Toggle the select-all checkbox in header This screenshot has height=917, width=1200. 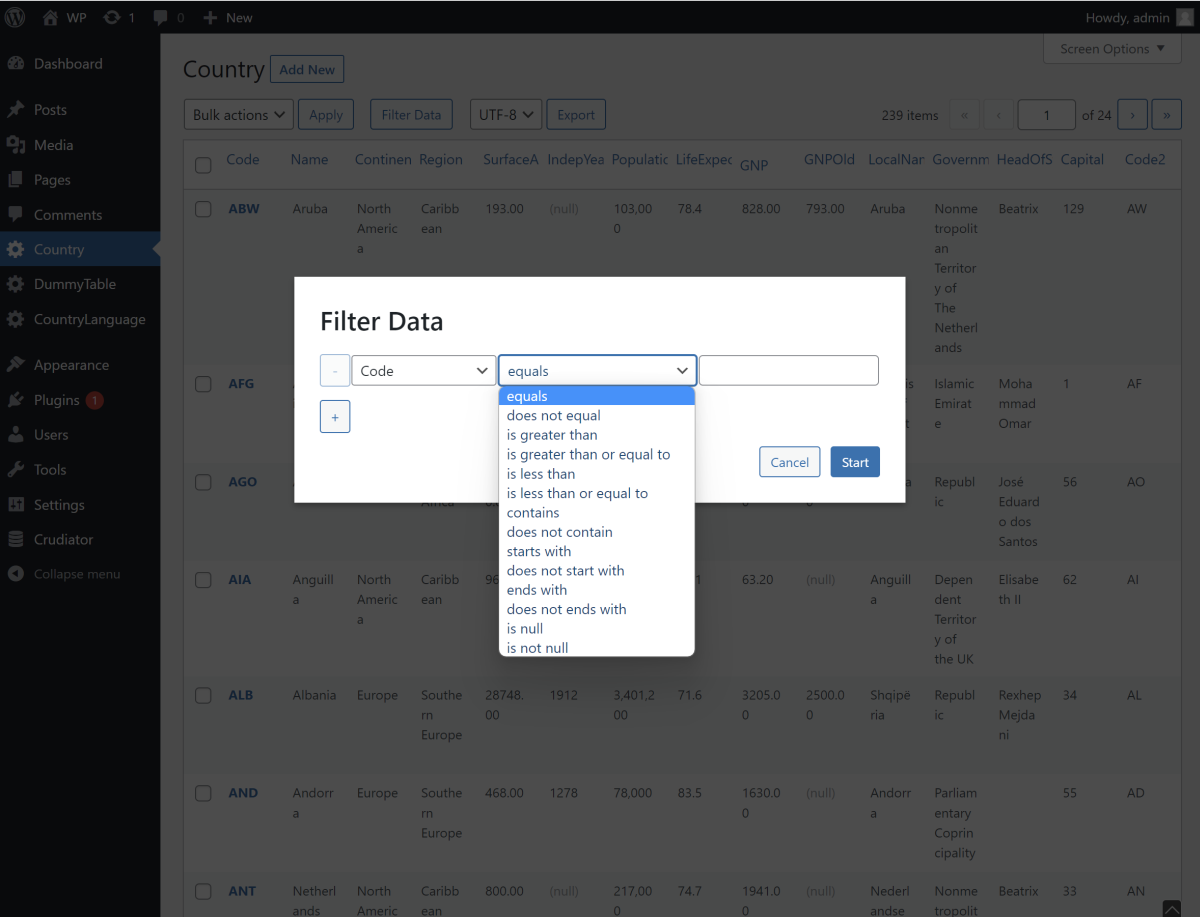point(203,165)
